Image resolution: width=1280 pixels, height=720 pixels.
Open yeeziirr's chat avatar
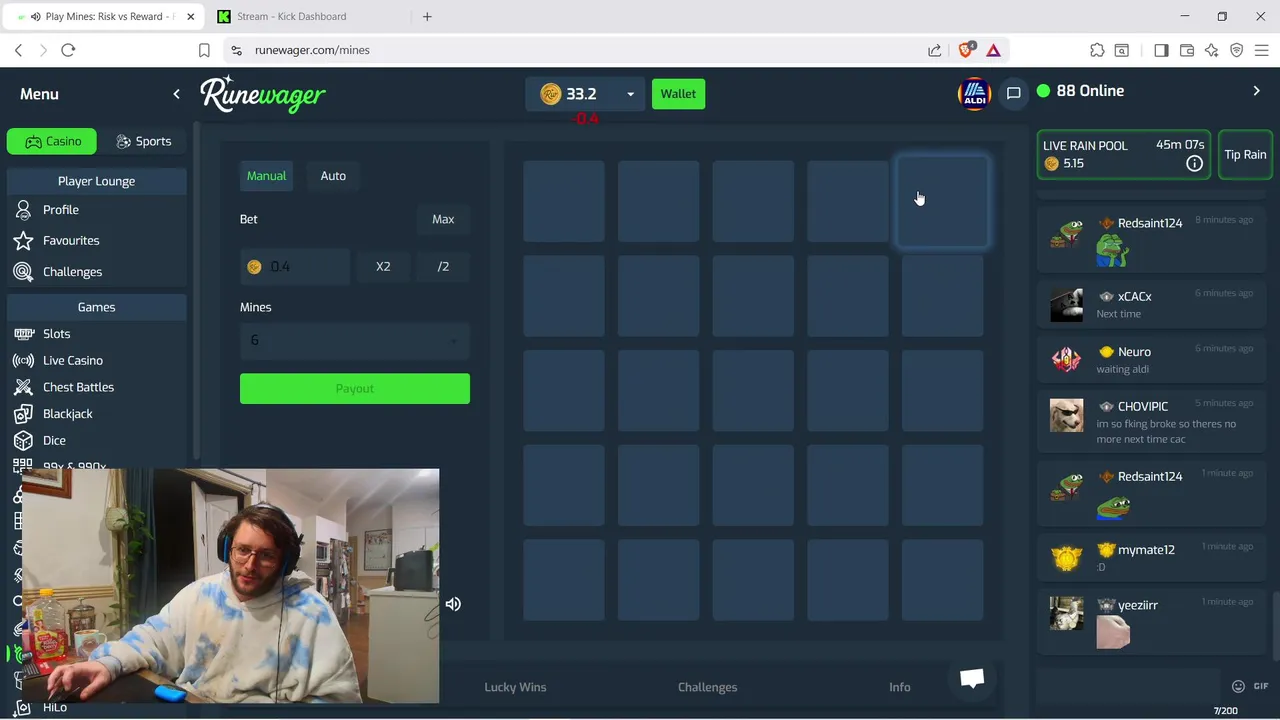(1066, 613)
